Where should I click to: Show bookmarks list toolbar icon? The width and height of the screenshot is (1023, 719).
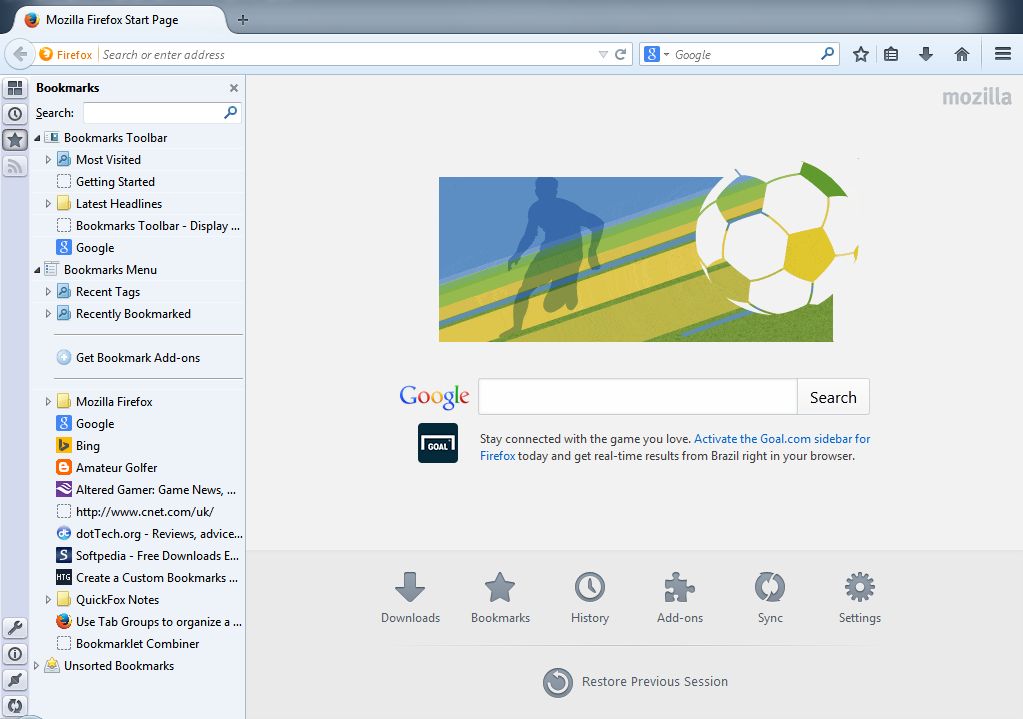[x=891, y=54]
